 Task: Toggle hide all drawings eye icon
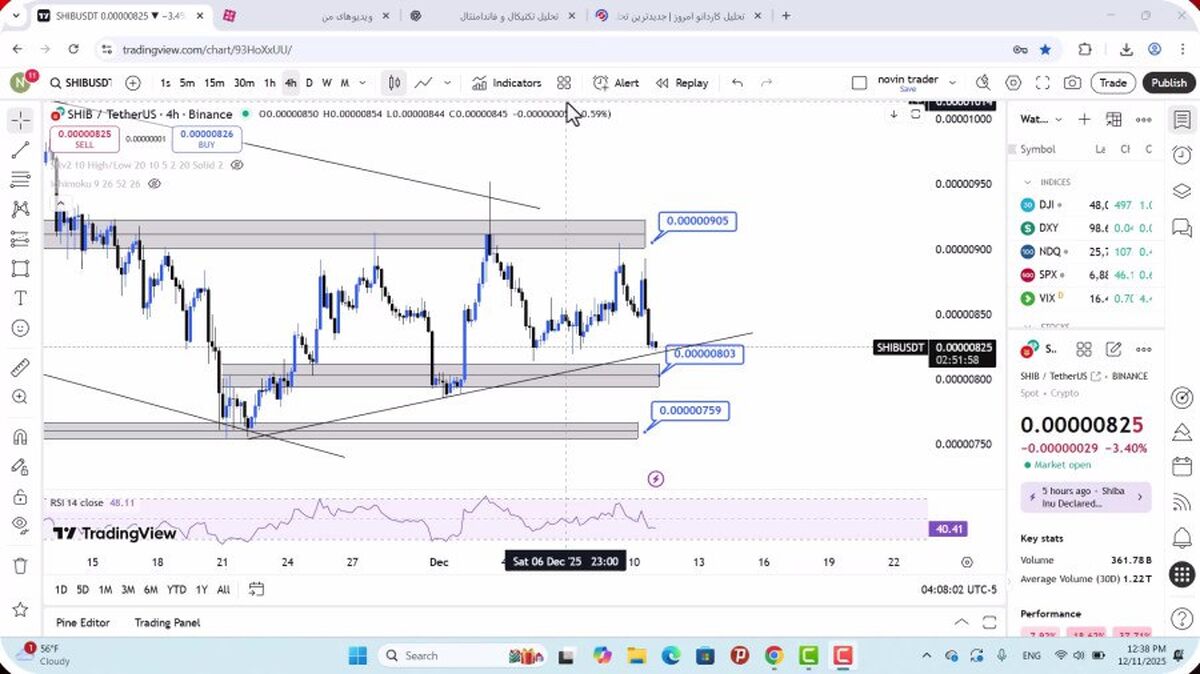[20, 525]
